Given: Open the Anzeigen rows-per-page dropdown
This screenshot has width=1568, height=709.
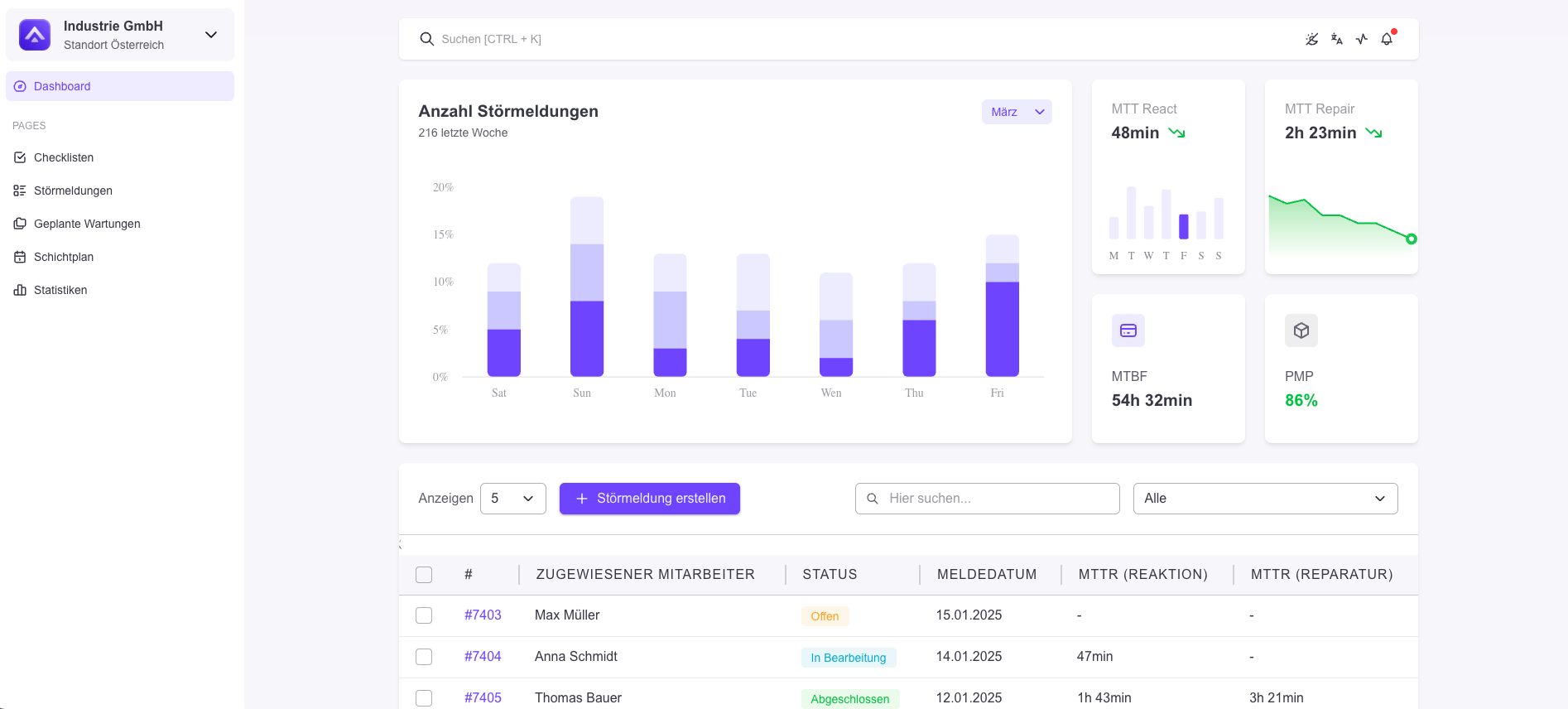Looking at the screenshot, I should click(x=512, y=499).
